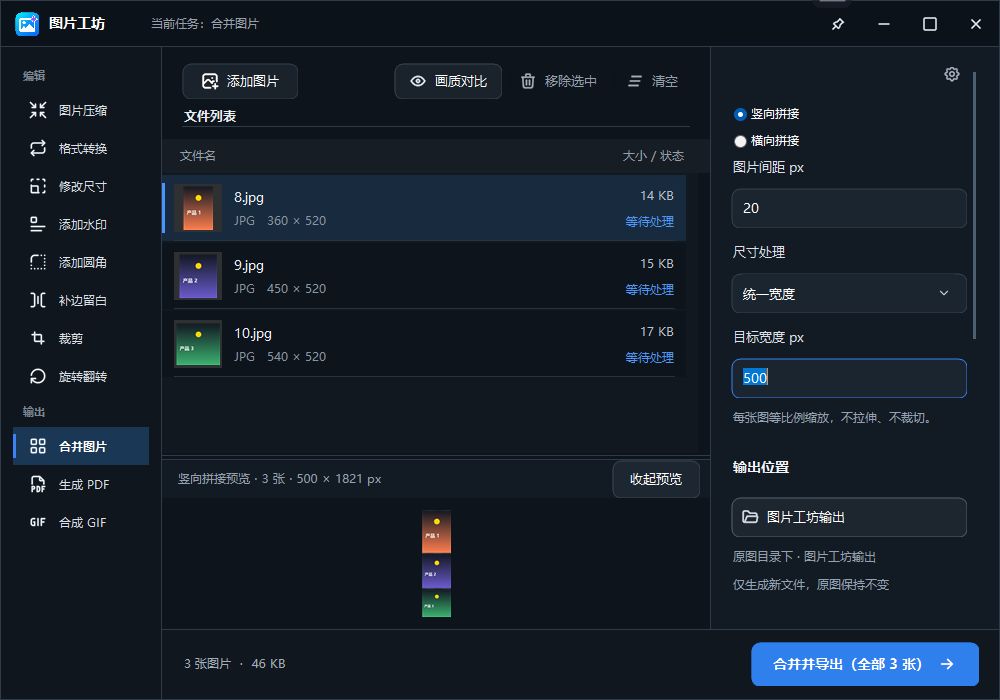1000x700 pixels.
Task: Open the settings gear
Action: tap(952, 74)
